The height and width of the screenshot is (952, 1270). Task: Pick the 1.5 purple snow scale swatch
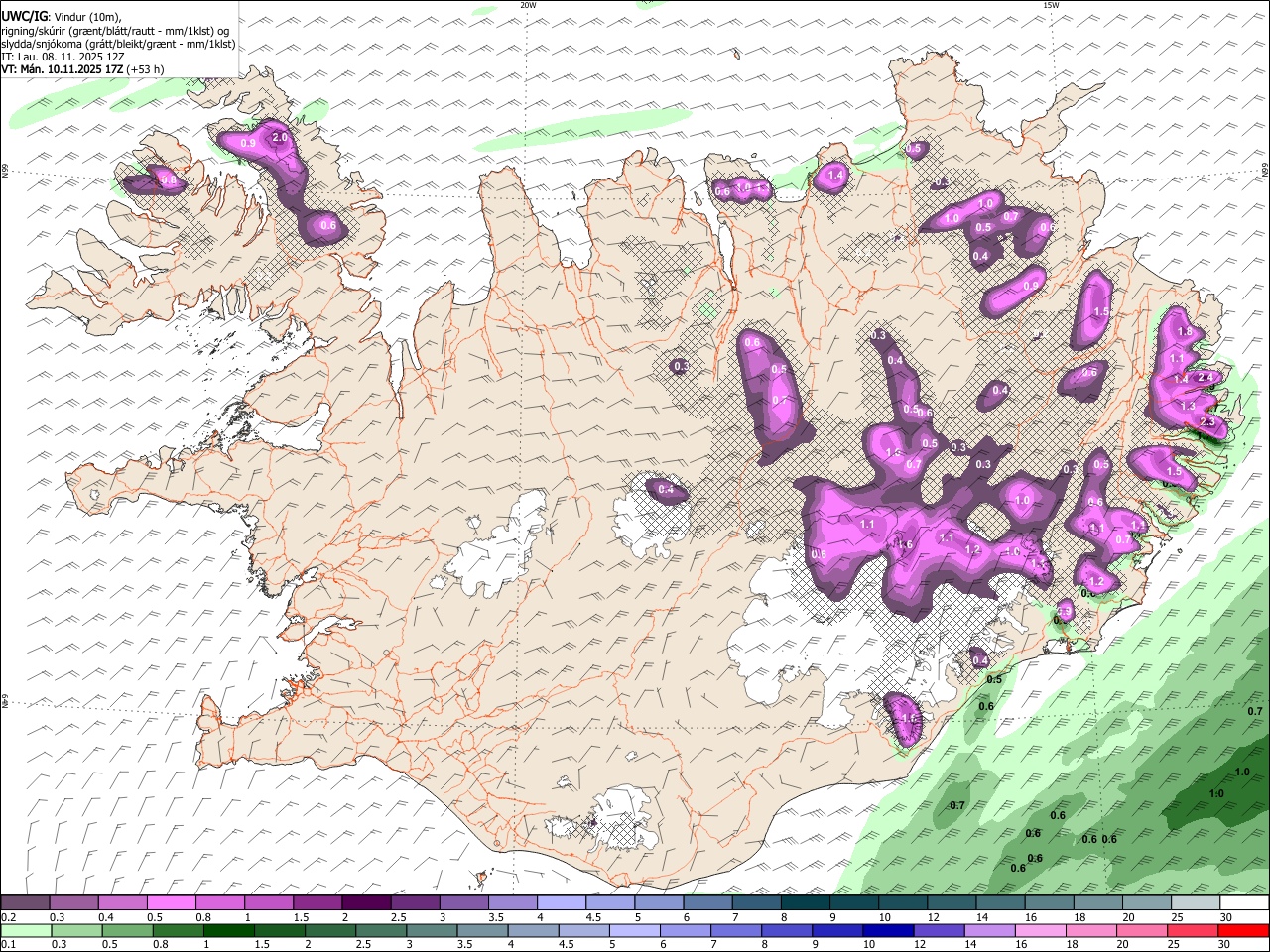pyautogui.click(x=317, y=903)
